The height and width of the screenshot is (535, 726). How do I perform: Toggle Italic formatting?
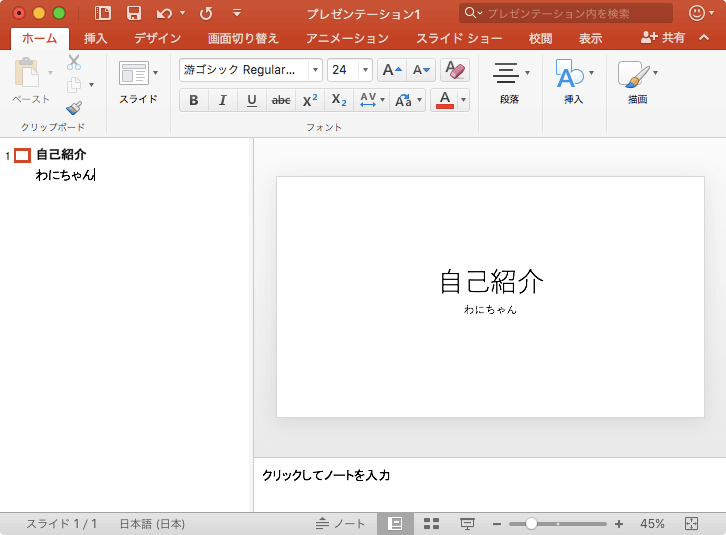(x=222, y=100)
